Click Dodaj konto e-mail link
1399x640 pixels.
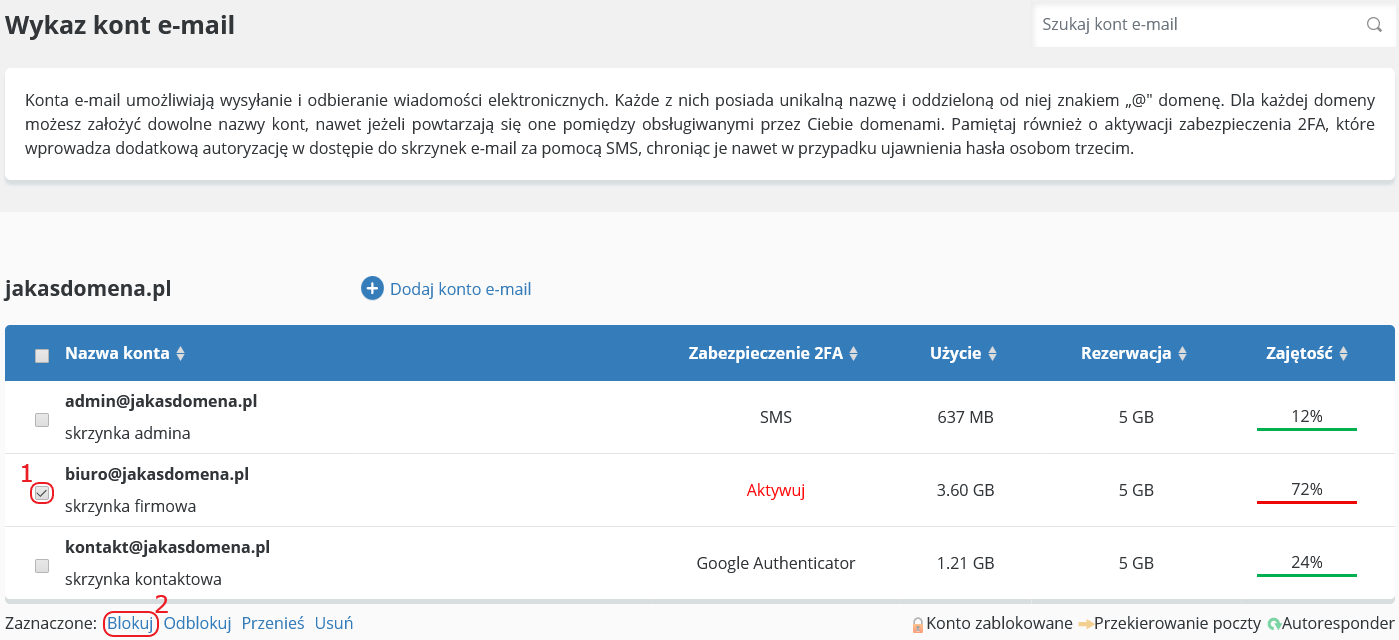point(460,289)
